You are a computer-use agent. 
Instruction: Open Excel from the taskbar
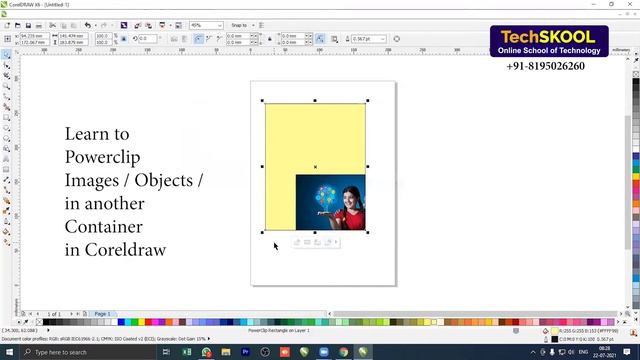click(x=187, y=352)
